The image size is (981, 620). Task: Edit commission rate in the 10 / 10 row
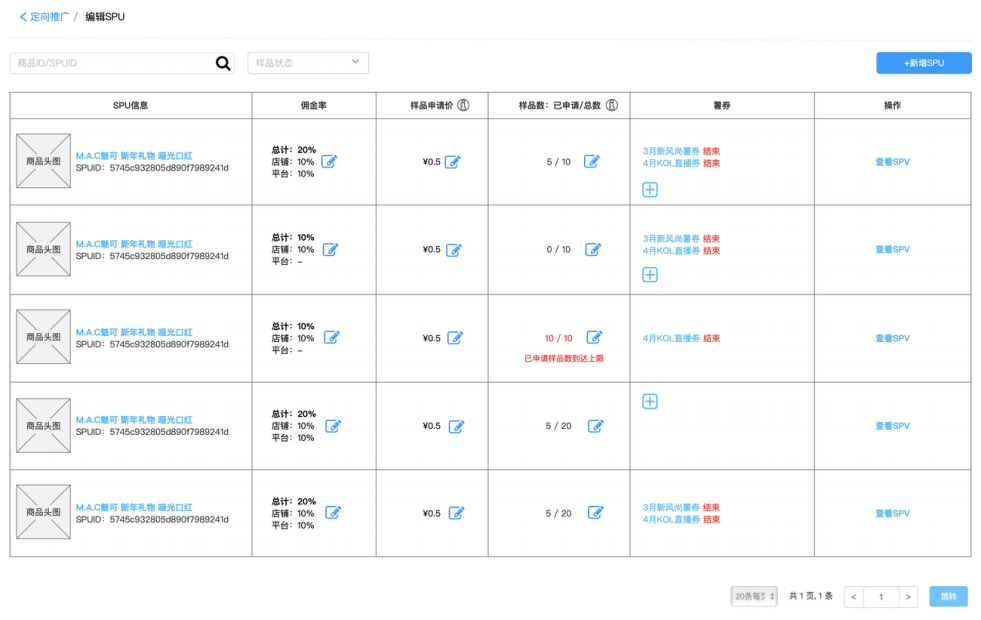[x=332, y=337]
